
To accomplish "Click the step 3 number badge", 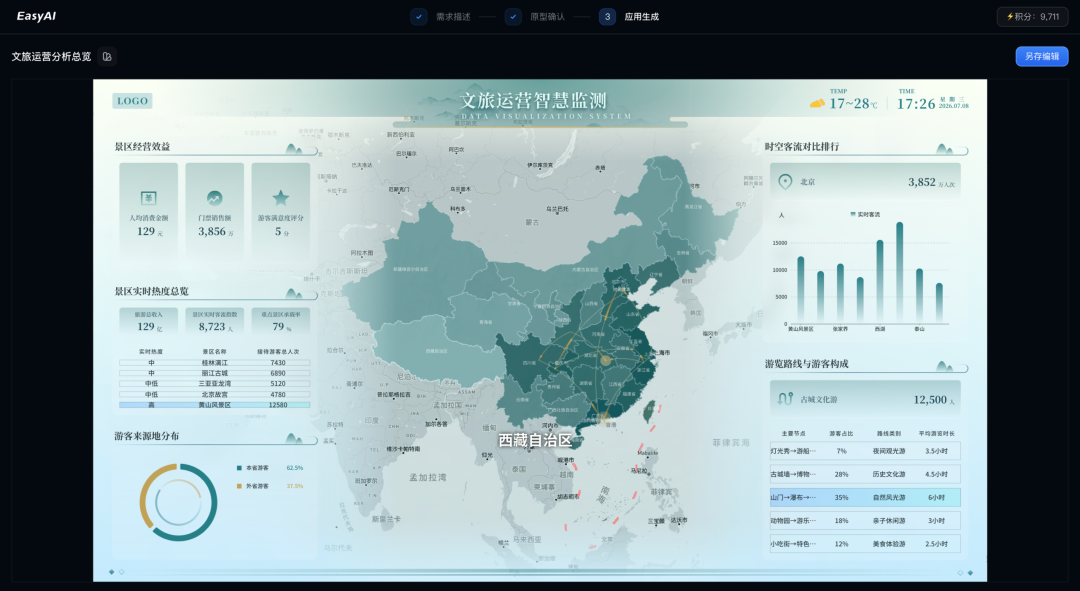I will point(607,17).
